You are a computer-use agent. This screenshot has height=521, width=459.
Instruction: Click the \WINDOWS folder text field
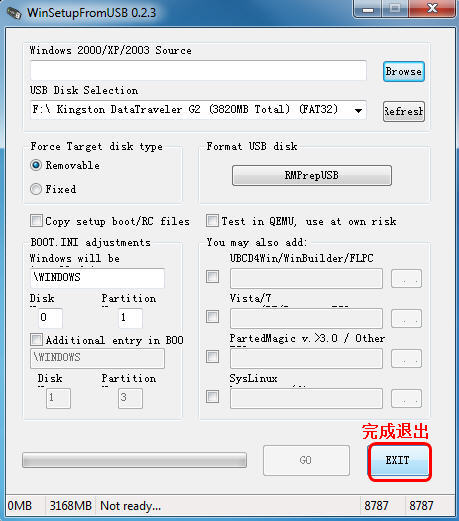coord(97,278)
